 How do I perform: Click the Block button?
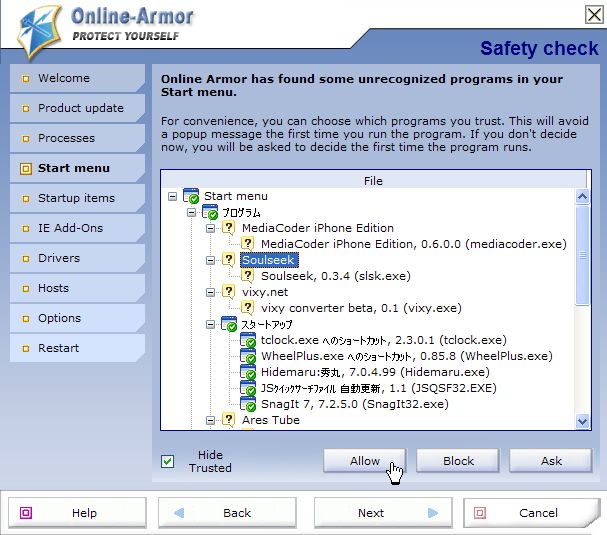point(458,461)
